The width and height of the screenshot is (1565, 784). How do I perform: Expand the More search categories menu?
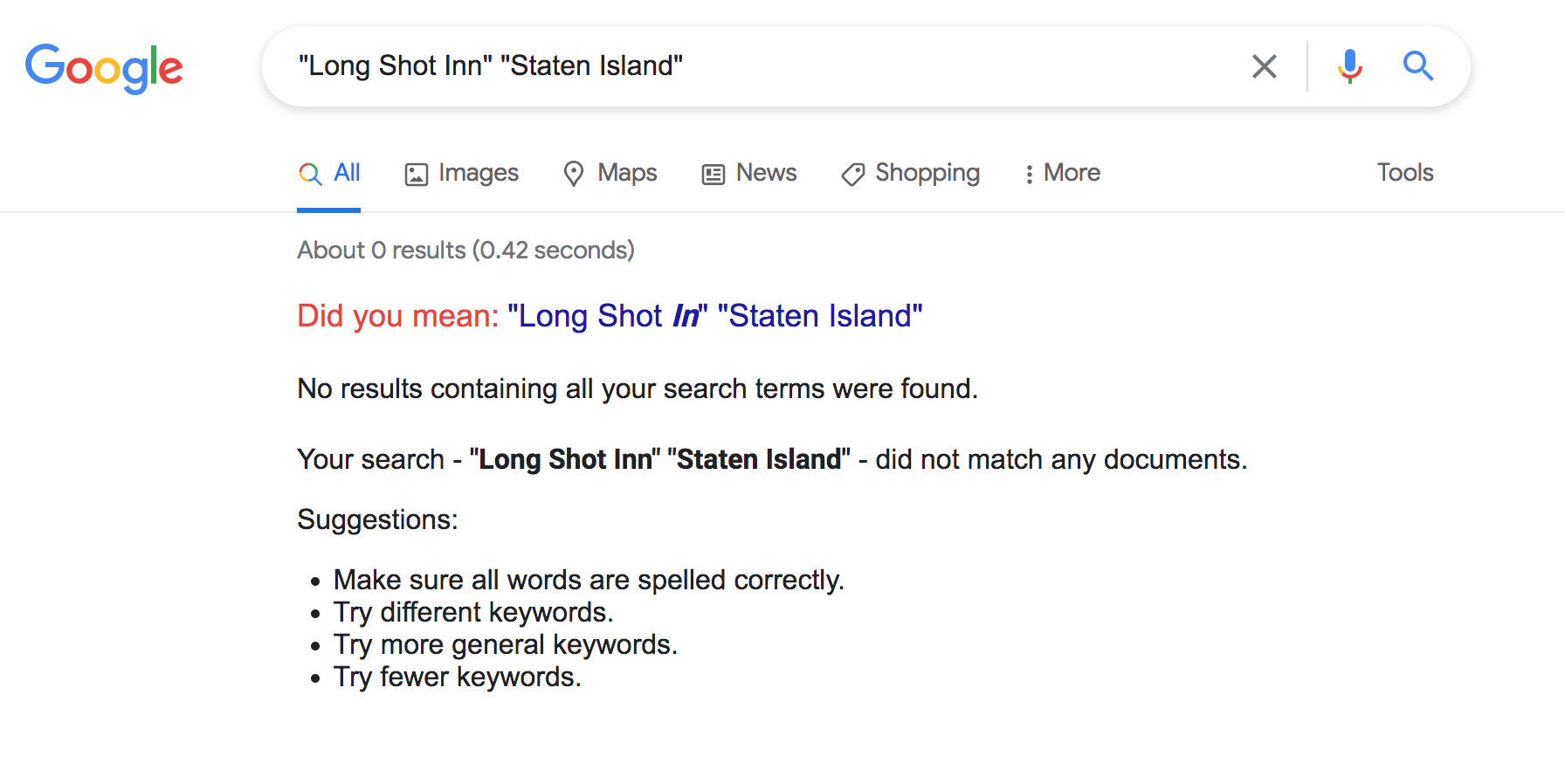1072,173
